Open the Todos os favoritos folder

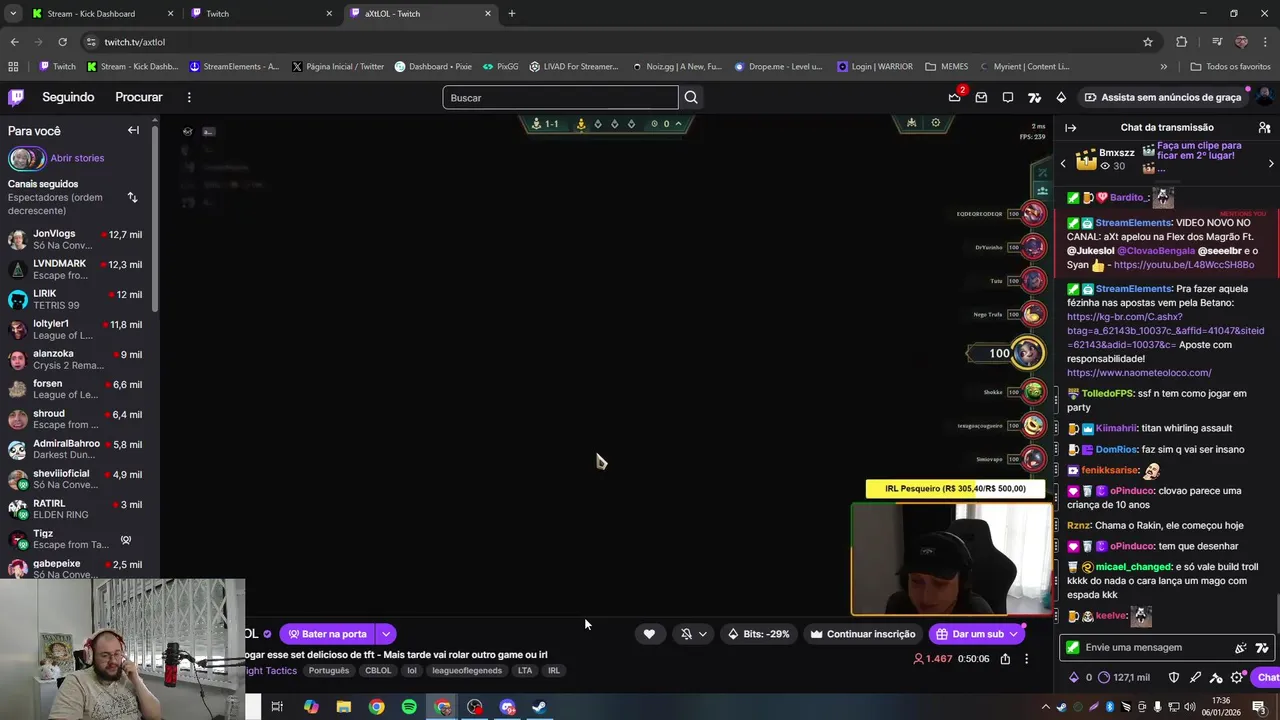pyautogui.click(x=1231, y=67)
